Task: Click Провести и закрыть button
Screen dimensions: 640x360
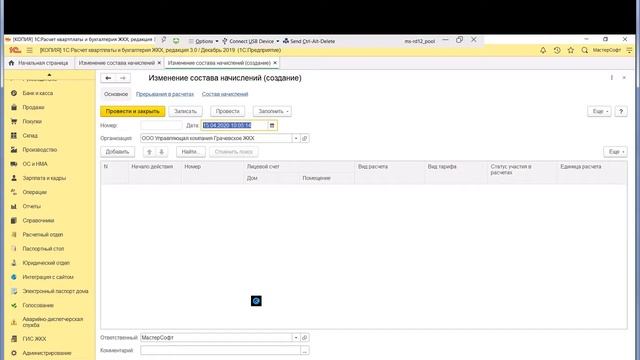Action: point(133,111)
